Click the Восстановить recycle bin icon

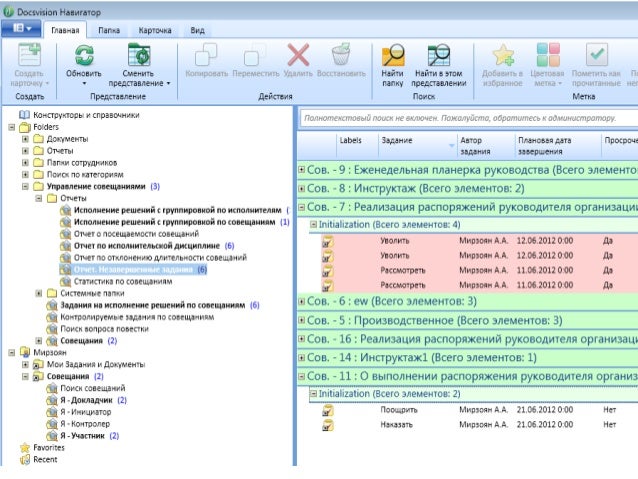point(341,55)
